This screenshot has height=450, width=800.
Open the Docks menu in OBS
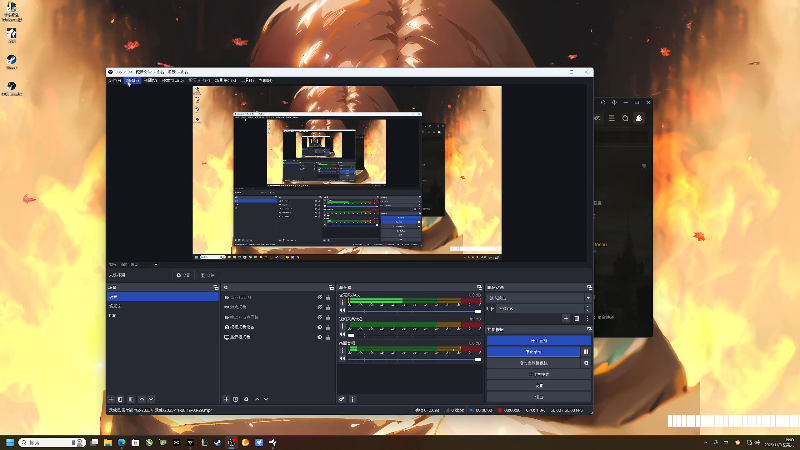(x=172, y=81)
